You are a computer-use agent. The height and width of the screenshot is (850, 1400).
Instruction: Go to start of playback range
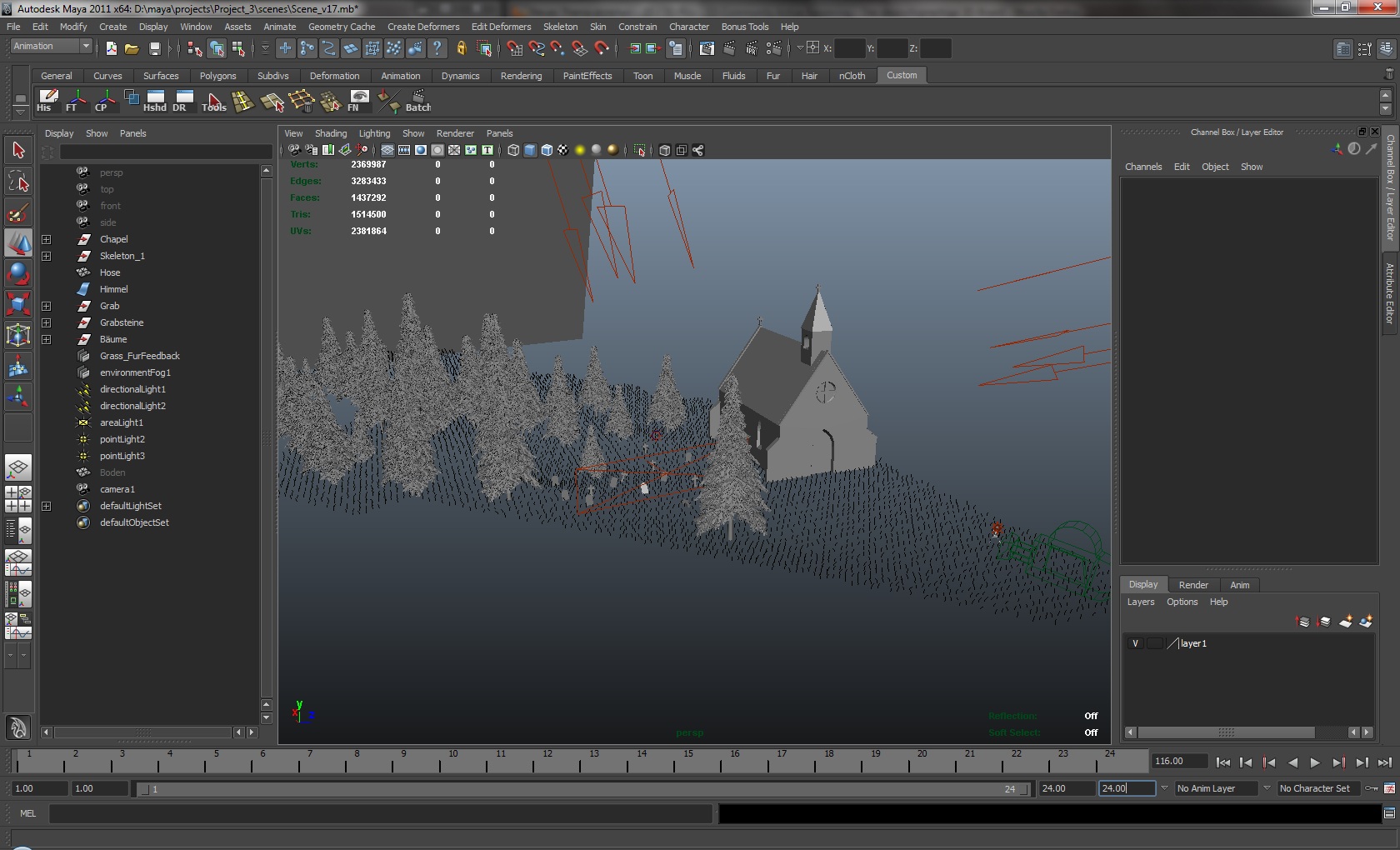[x=1222, y=762]
